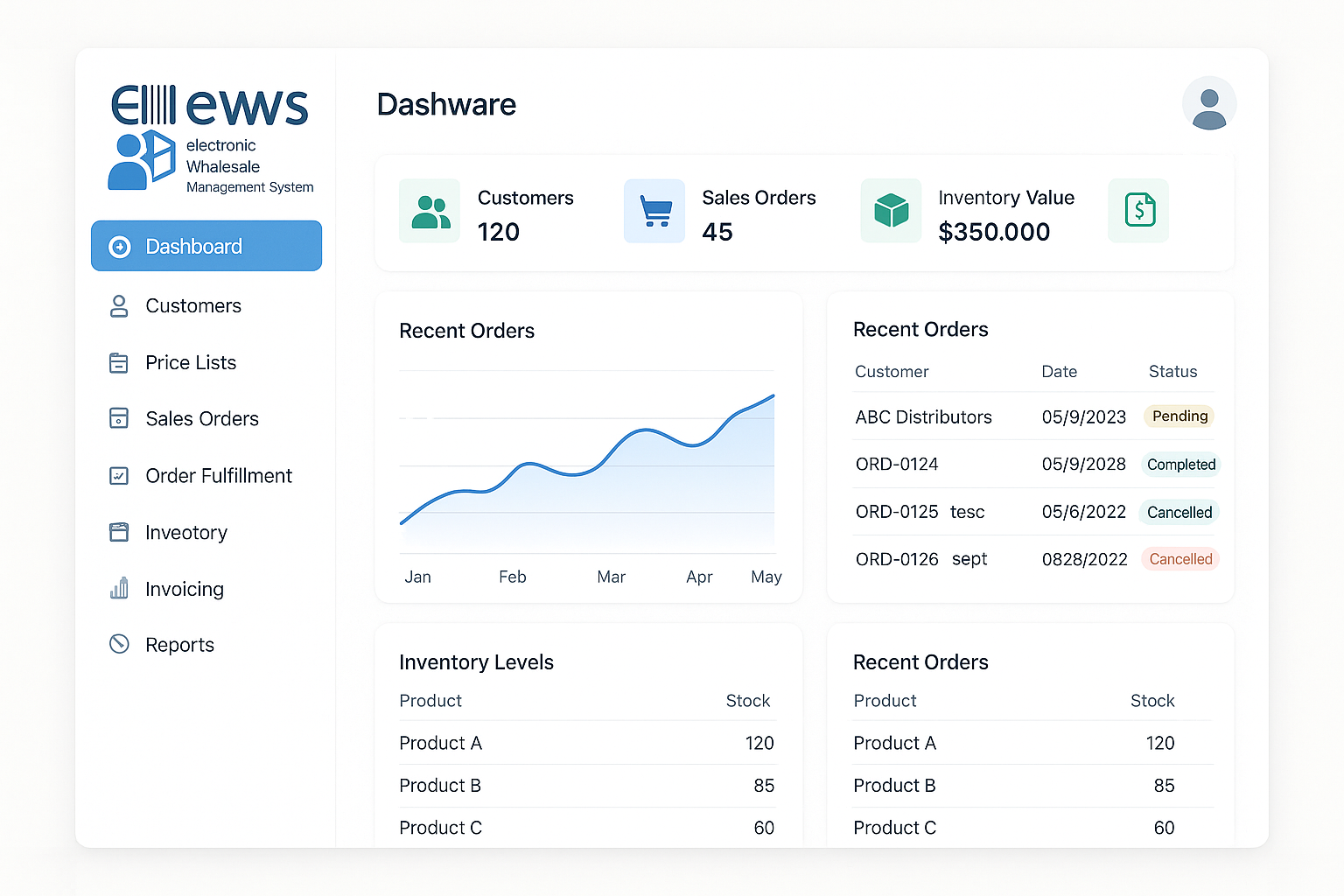Image resolution: width=1344 pixels, height=896 pixels.
Task: Click the Cancelled badge for ORD-0126
Action: tap(1179, 558)
